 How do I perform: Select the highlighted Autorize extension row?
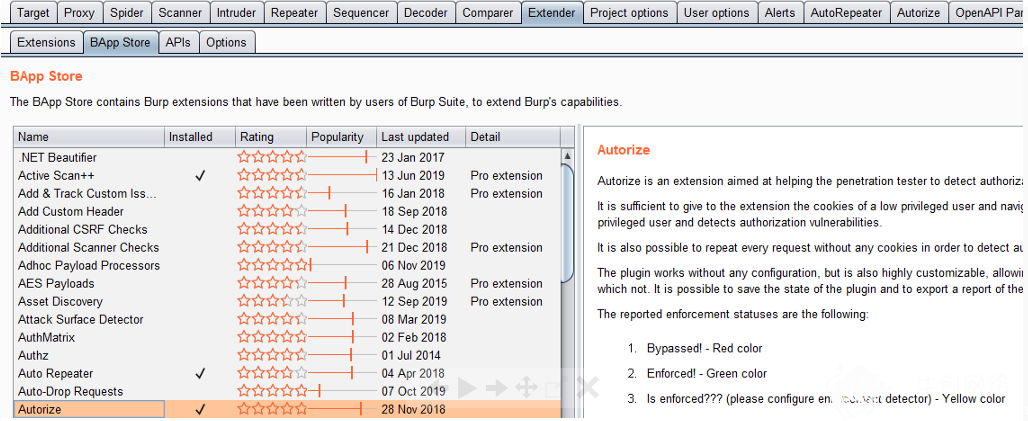[x=287, y=410]
